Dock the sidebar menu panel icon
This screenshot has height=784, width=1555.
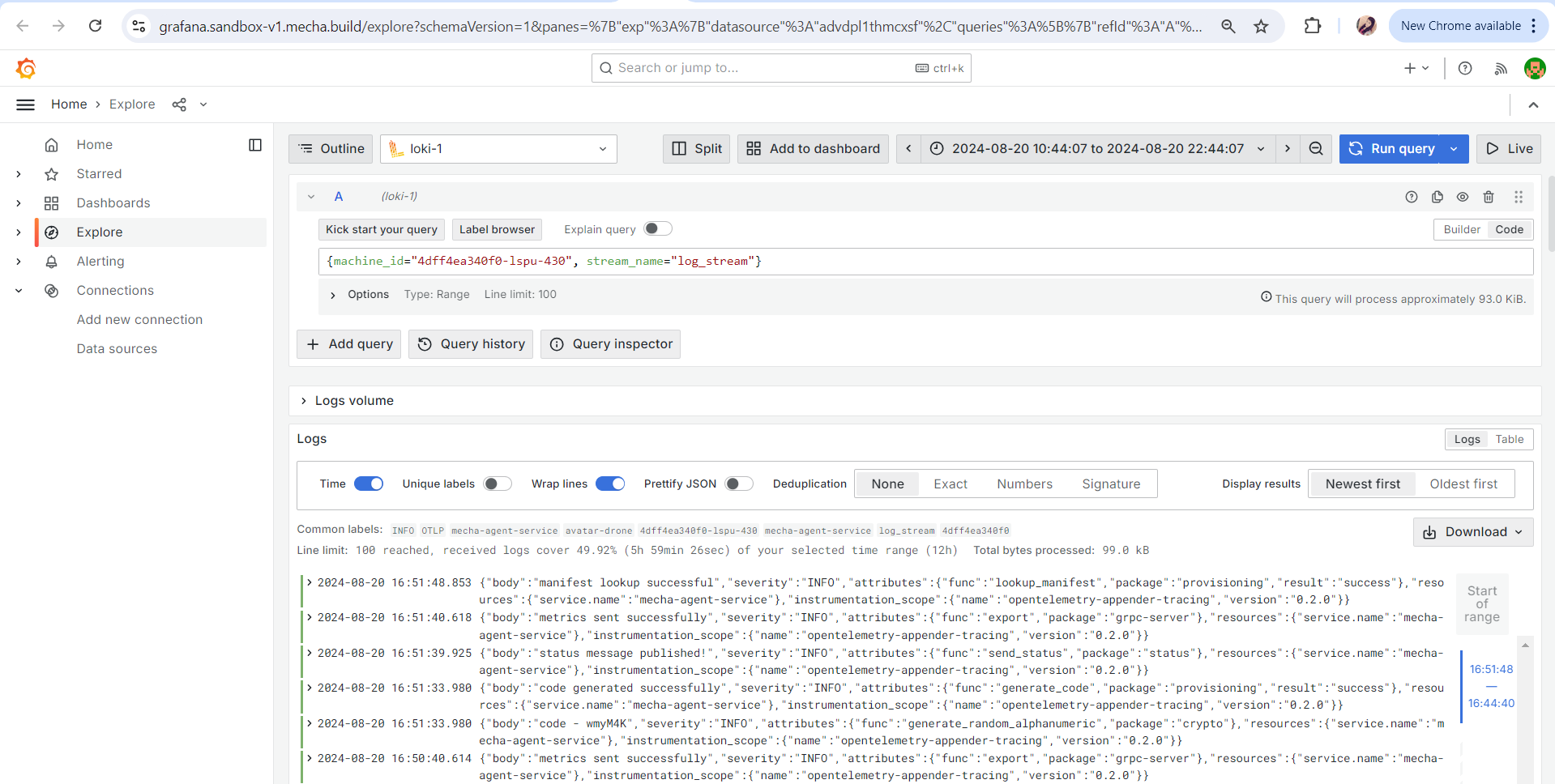pyautogui.click(x=255, y=145)
